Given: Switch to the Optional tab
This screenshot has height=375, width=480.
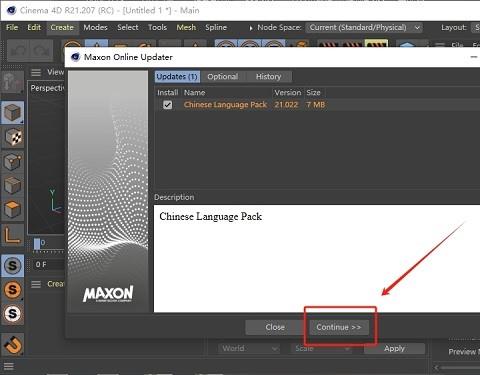Looking at the screenshot, I should (x=223, y=77).
